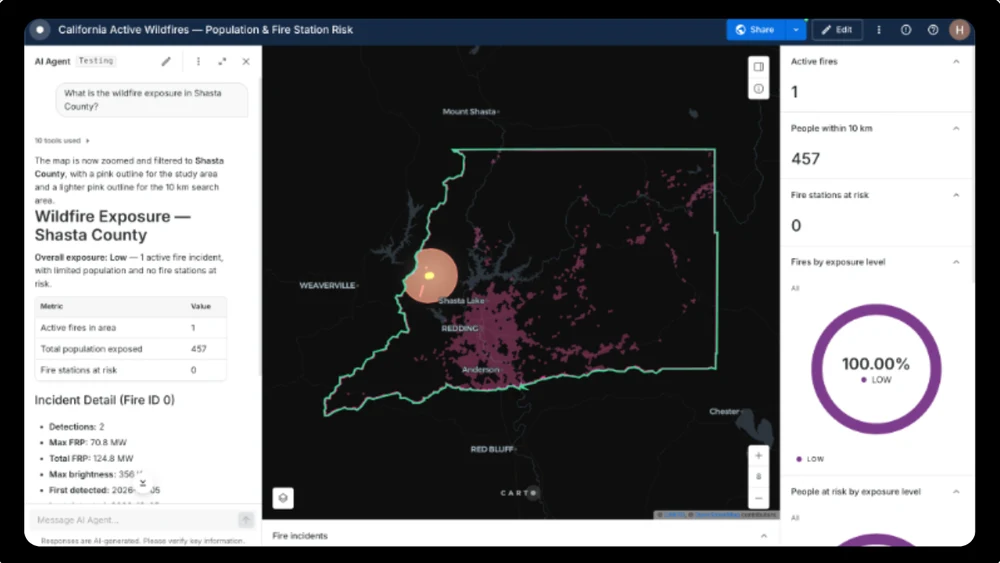The width and height of the screenshot is (1000, 563).
Task: Click the value 457 in the metrics table
Action: pyautogui.click(x=198, y=349)
